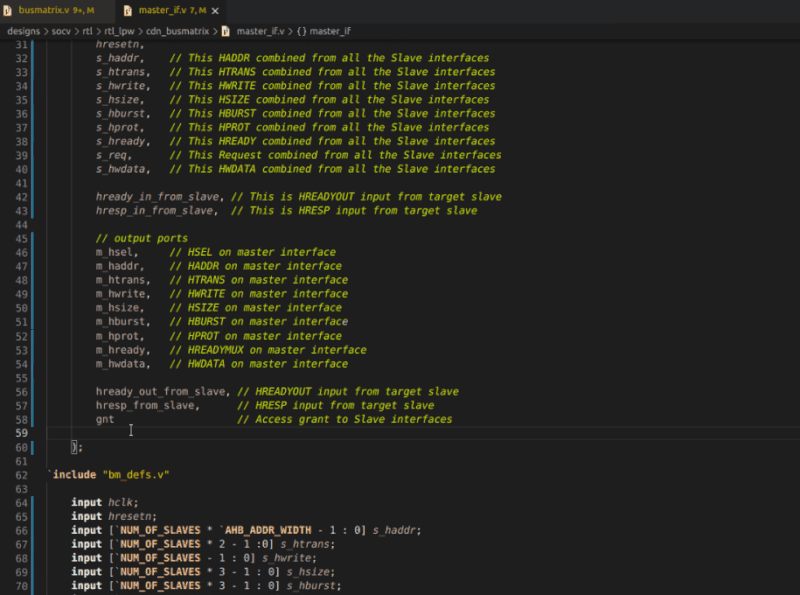The height and width of the screenshot is (595, 800).
Task: Click the bm_defs.v include filename string
Action: [136, 474]
